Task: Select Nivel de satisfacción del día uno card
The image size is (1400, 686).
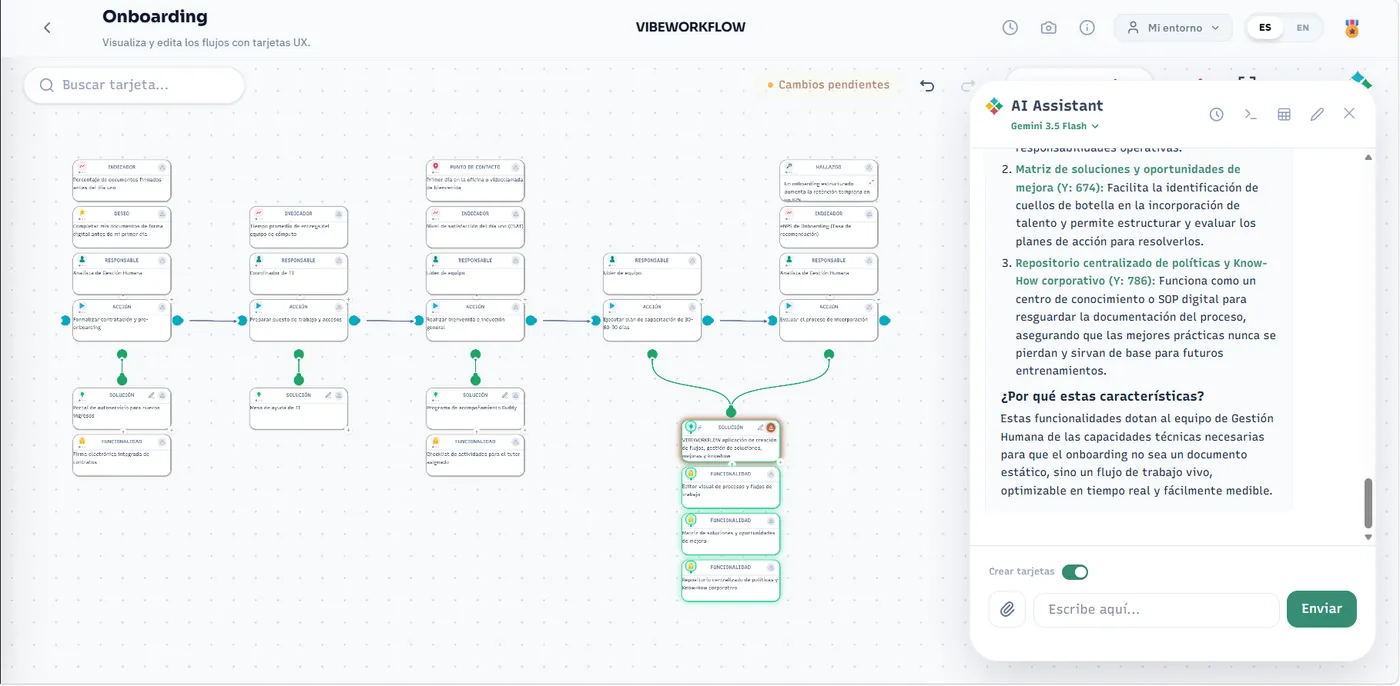Action: pos(475,227)
